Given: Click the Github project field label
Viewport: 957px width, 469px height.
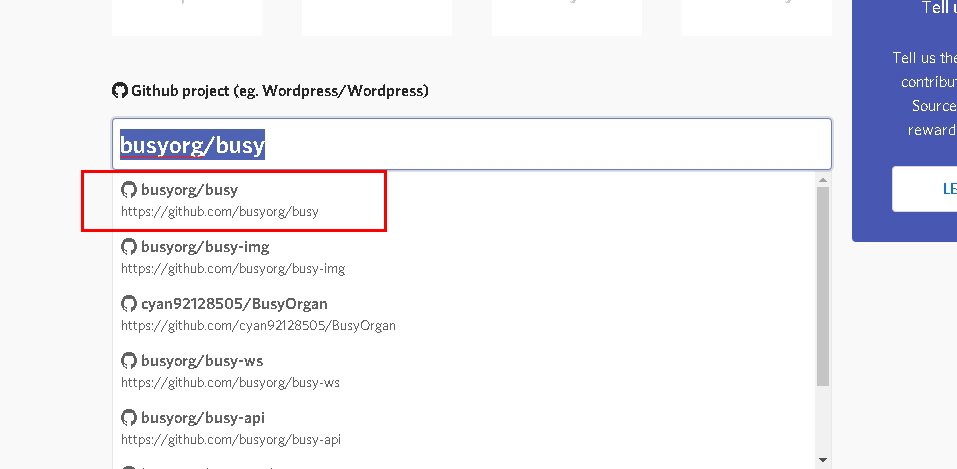Looking at the screenshot, I should click(x=280, y=91).
